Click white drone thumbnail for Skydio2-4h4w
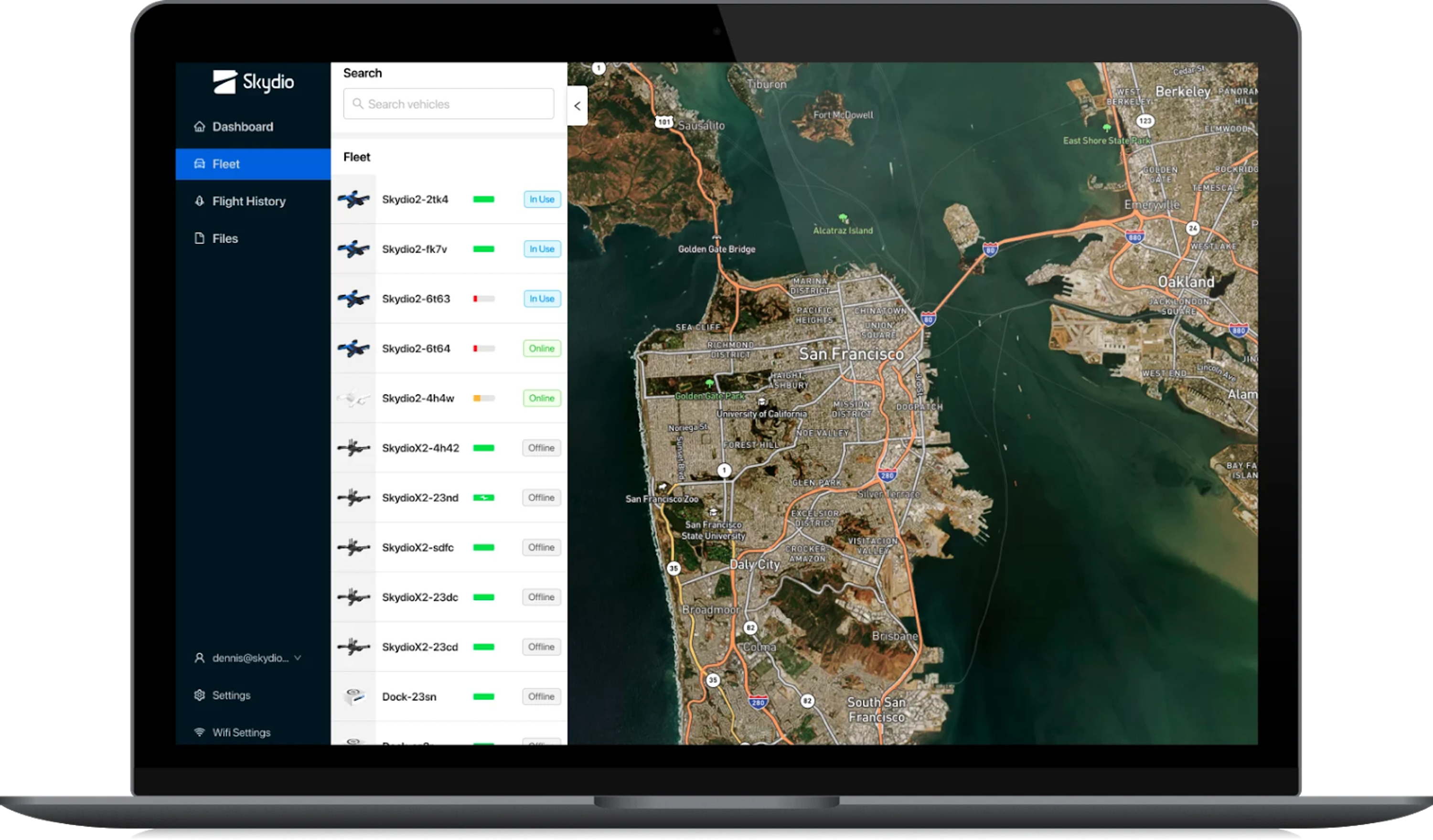The image size is (1433, 840). tap(353, 398)
